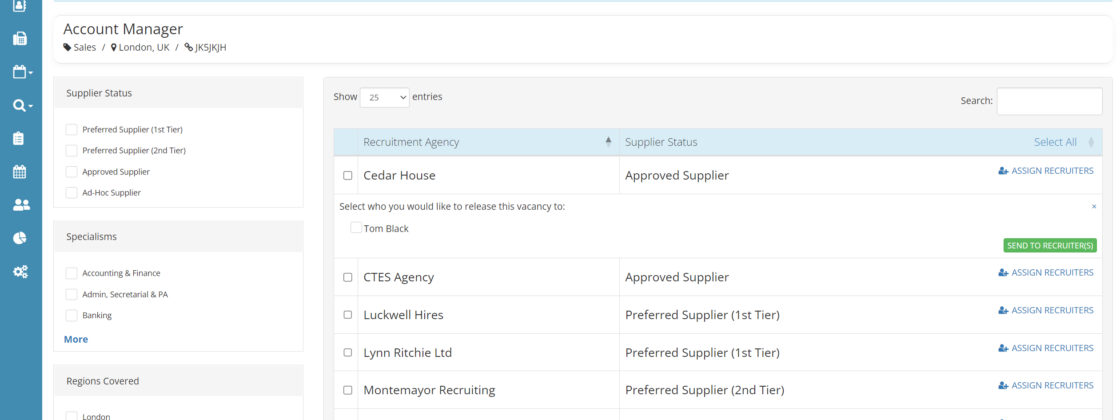The width and height of the screenshot is (1120, 420).
Task: Open the calendar grid sidebar icon
Action: coord(20,172)
